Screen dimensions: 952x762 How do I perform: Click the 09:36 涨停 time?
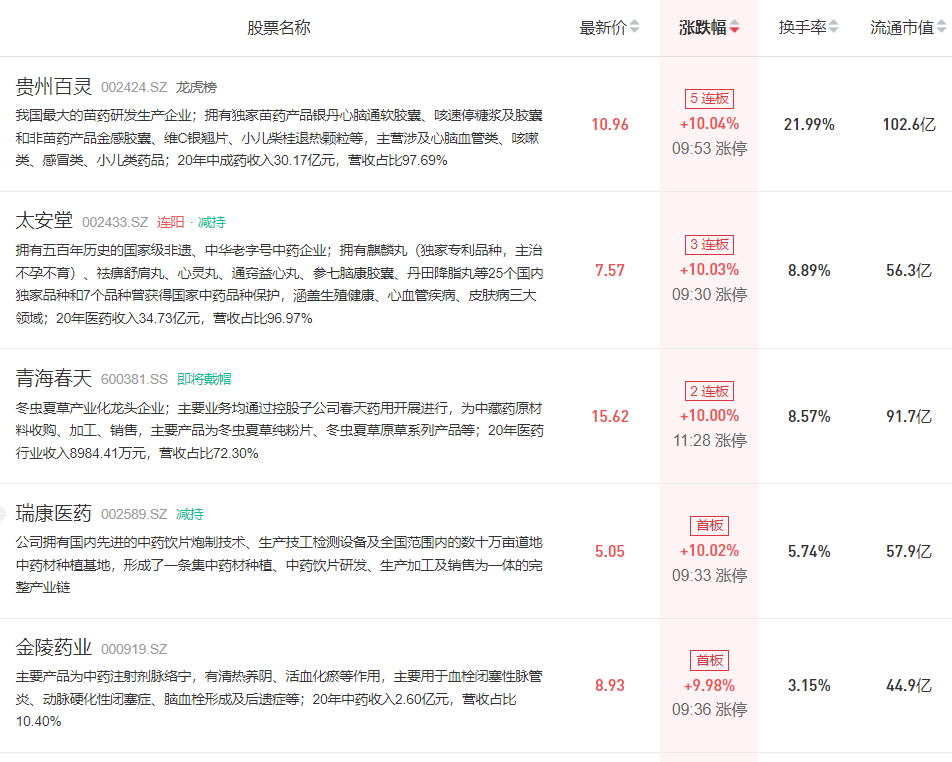(709, 709)
